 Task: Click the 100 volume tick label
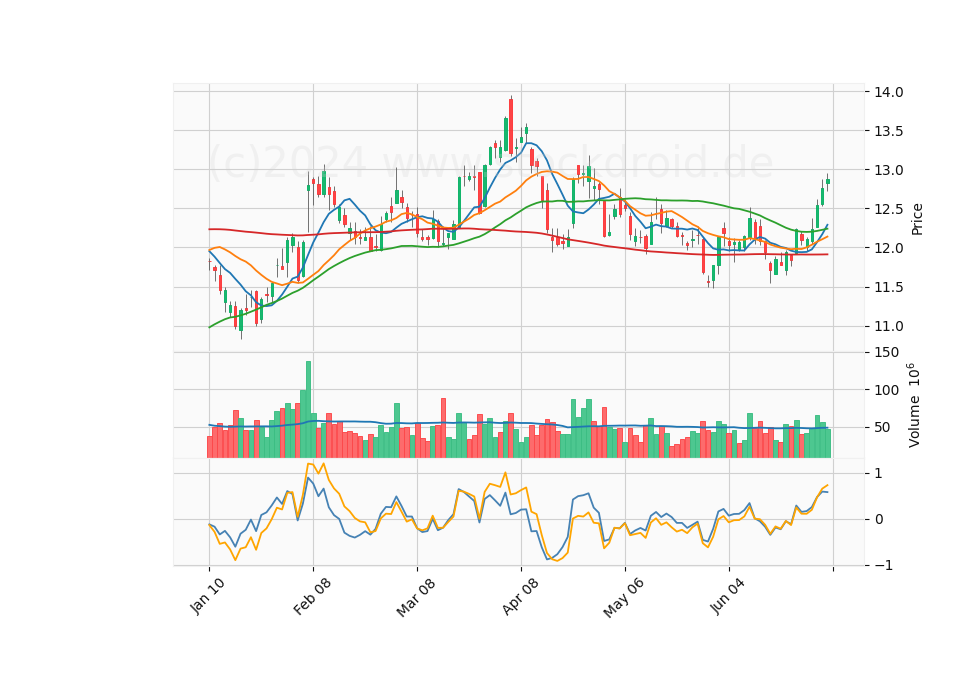click(887, 391)
